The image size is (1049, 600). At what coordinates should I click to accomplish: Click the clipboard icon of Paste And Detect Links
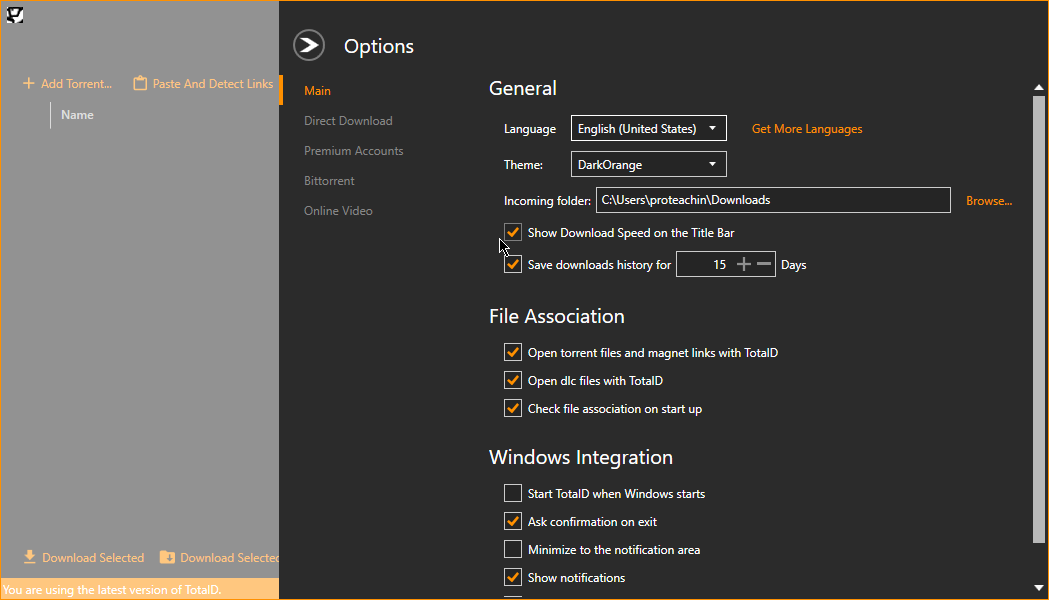pyautogui.click(x=140, y=84)
